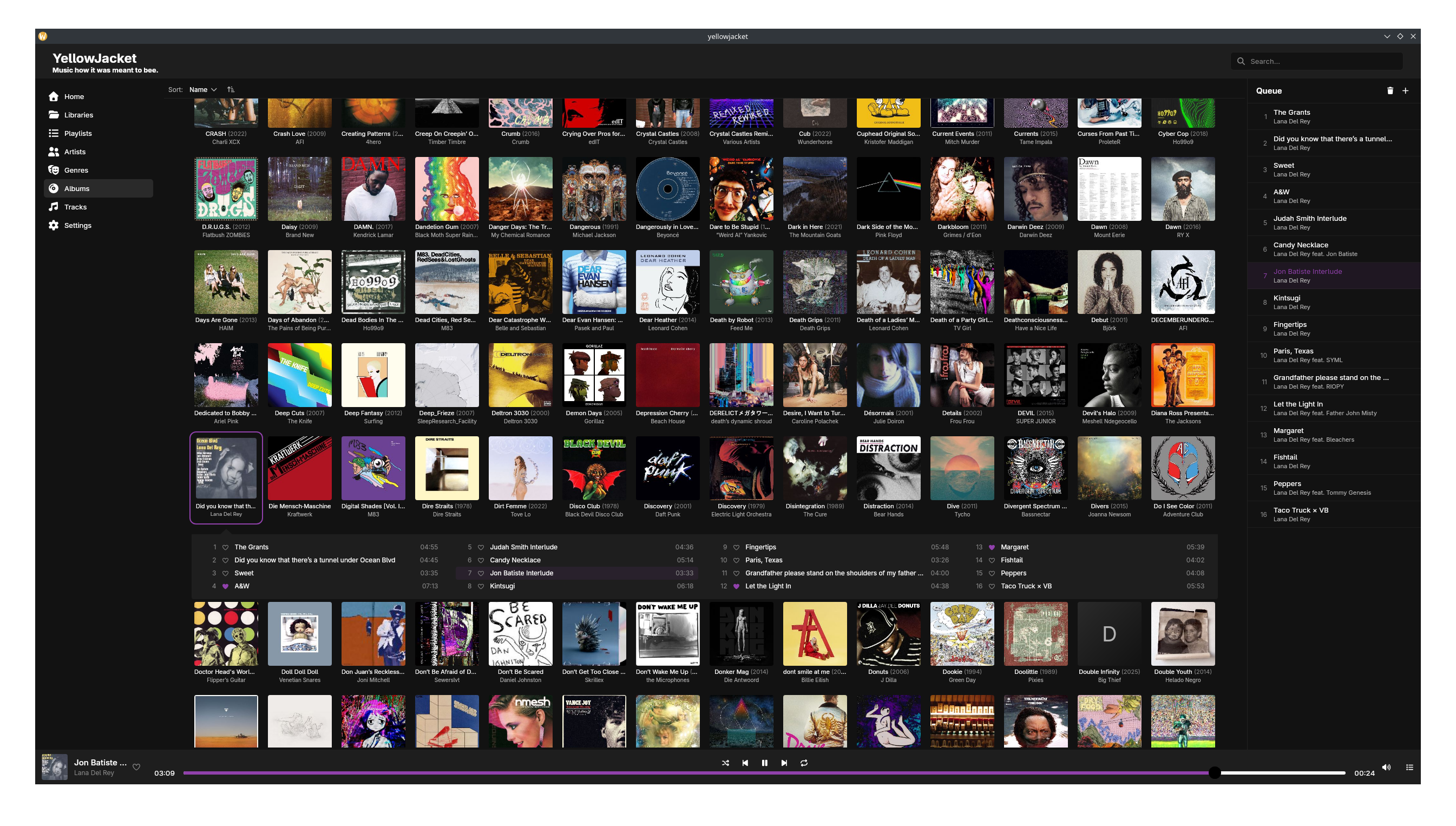The width and height of the screenshot is (1456, 826).
Task: Pause the currently playing track
Action: click(x=765, y=763)
